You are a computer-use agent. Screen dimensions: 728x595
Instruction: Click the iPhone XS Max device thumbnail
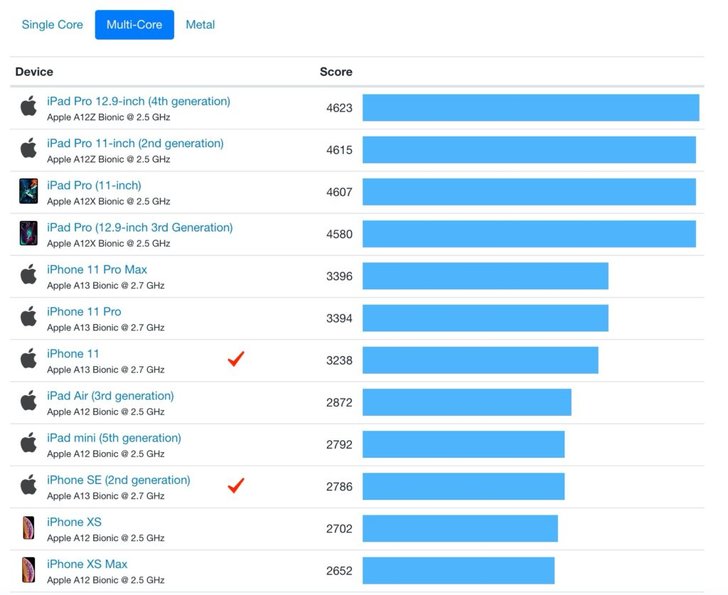(x=28, y=570)
